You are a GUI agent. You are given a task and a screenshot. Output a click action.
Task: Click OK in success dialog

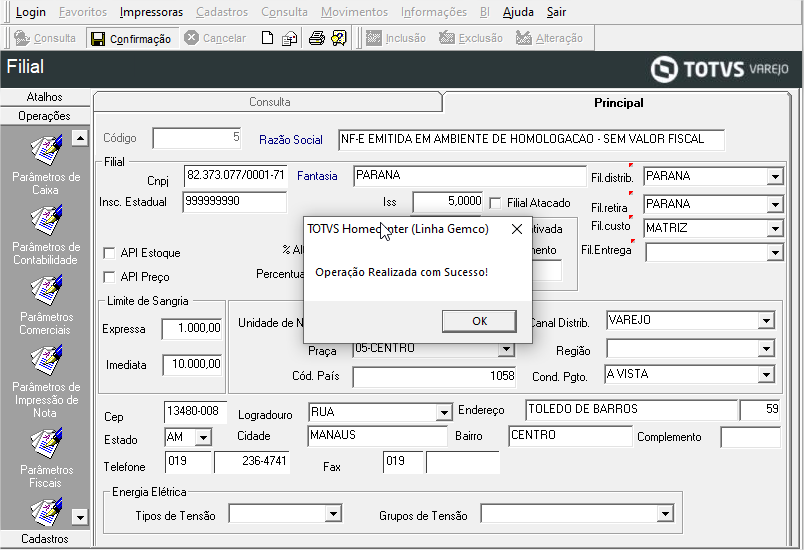pyautogui.click(x=479, y=321)
